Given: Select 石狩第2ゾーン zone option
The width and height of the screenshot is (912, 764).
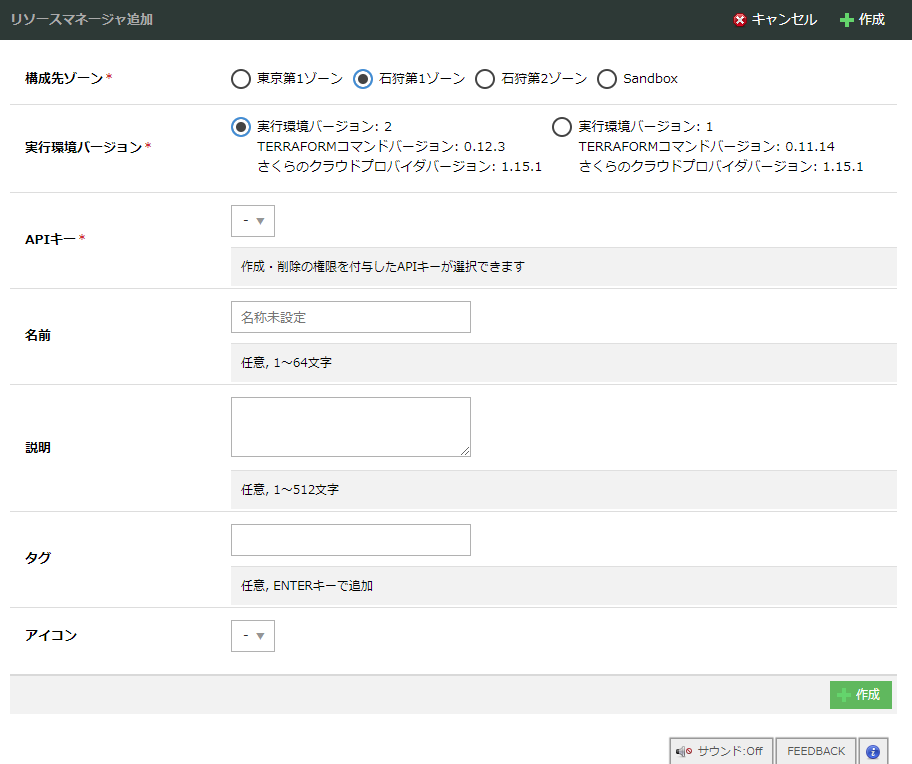Looking at the screenshot, I should (485, 78).
